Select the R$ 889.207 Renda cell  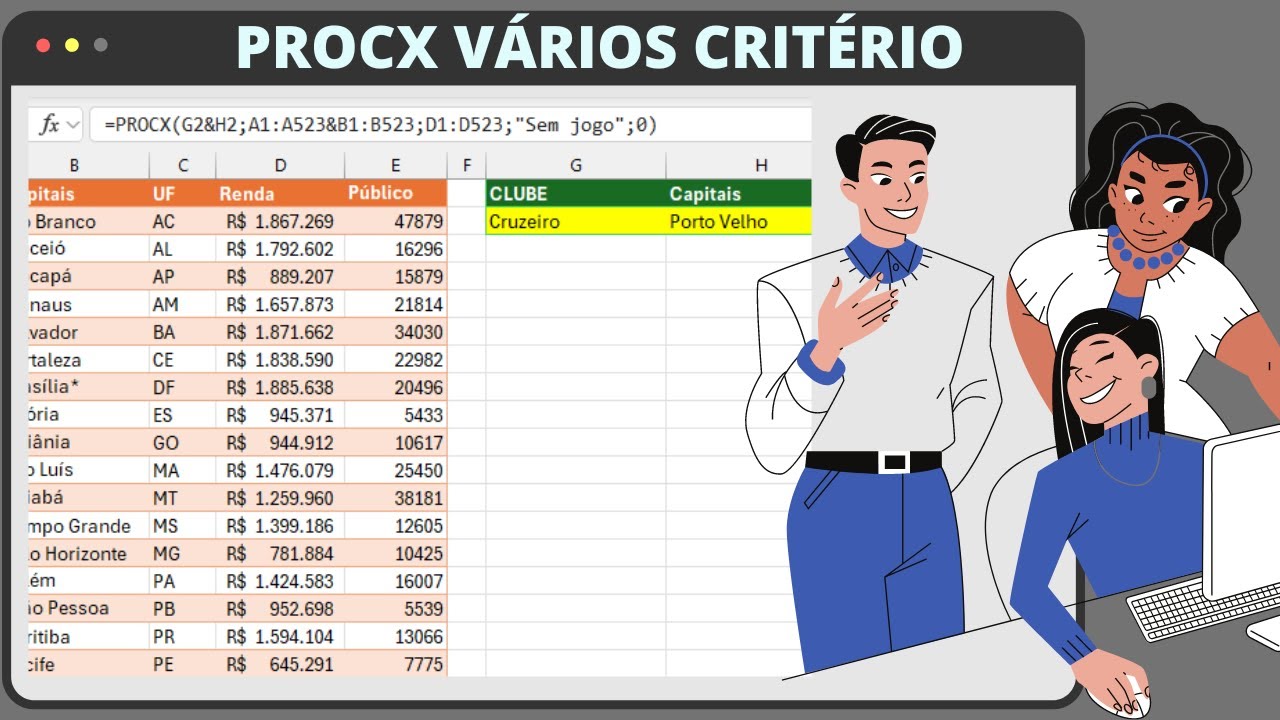pos(280,276)
